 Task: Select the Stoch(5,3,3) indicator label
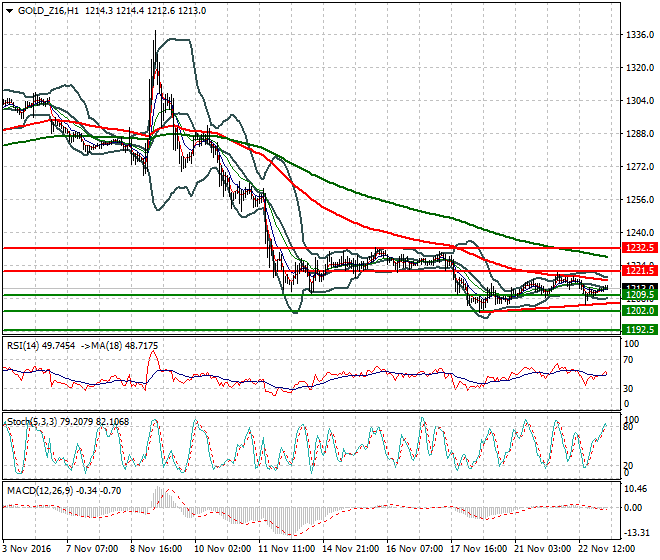(x=32, y=421)
